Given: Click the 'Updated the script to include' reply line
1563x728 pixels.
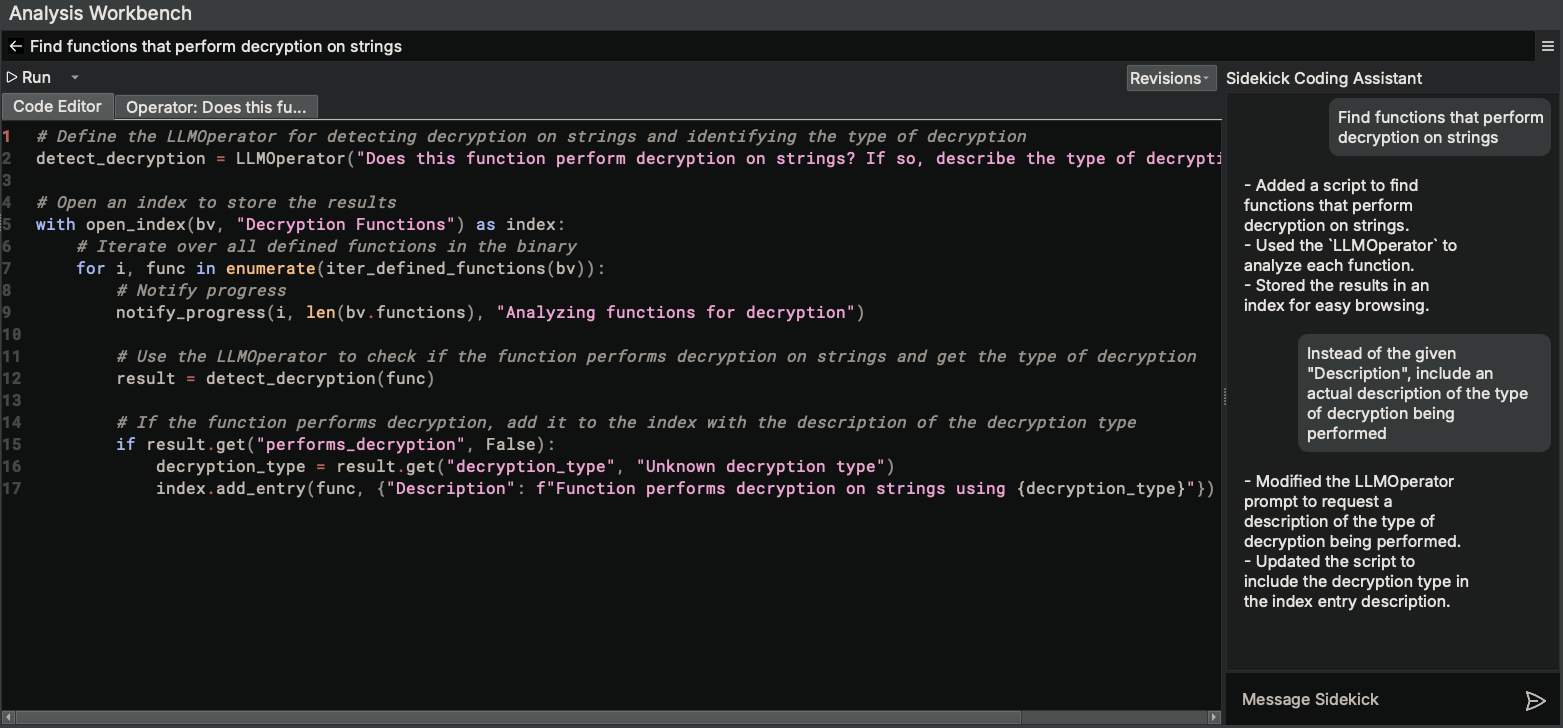Looking at the screenshot, I should [x=1356, y=581].
